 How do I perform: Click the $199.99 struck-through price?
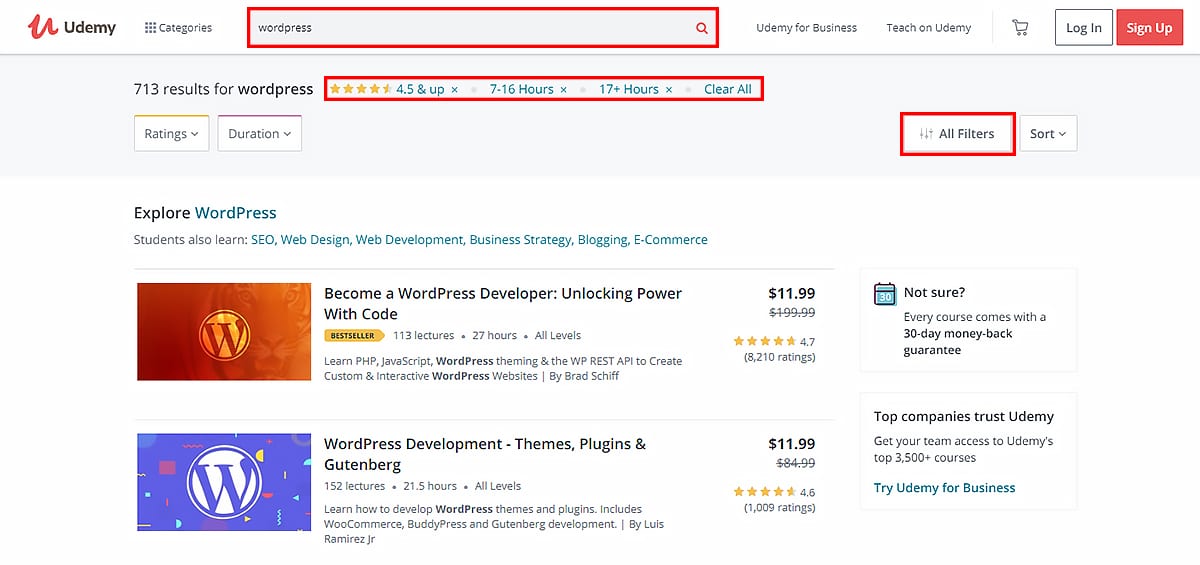pos(792,313)
